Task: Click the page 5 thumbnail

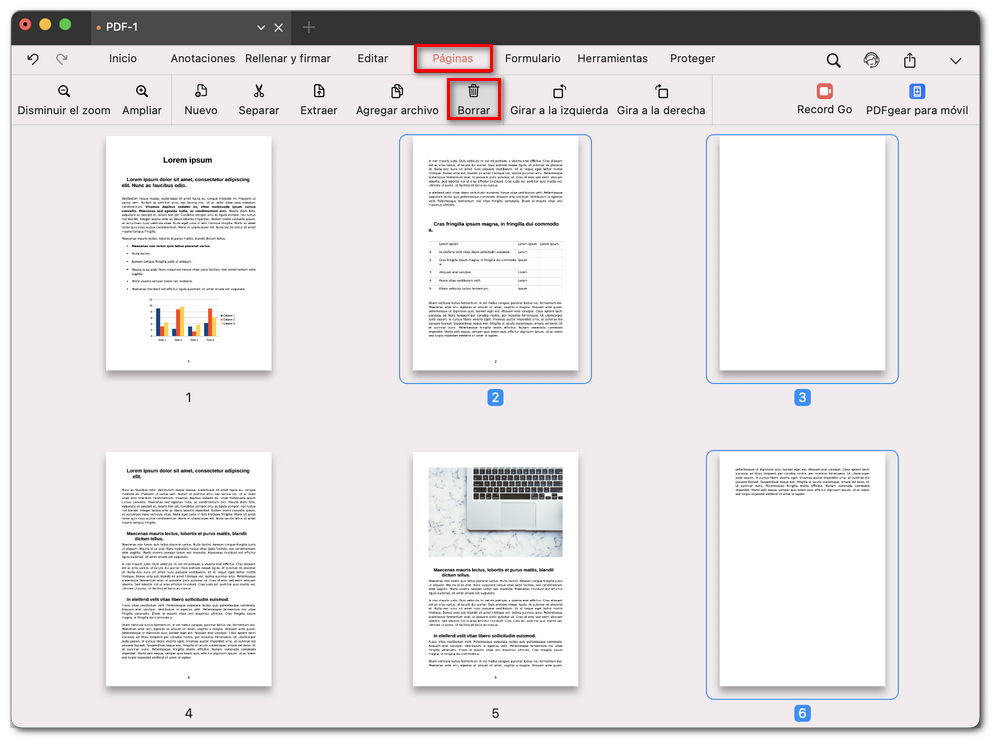Action: [494, 571]
